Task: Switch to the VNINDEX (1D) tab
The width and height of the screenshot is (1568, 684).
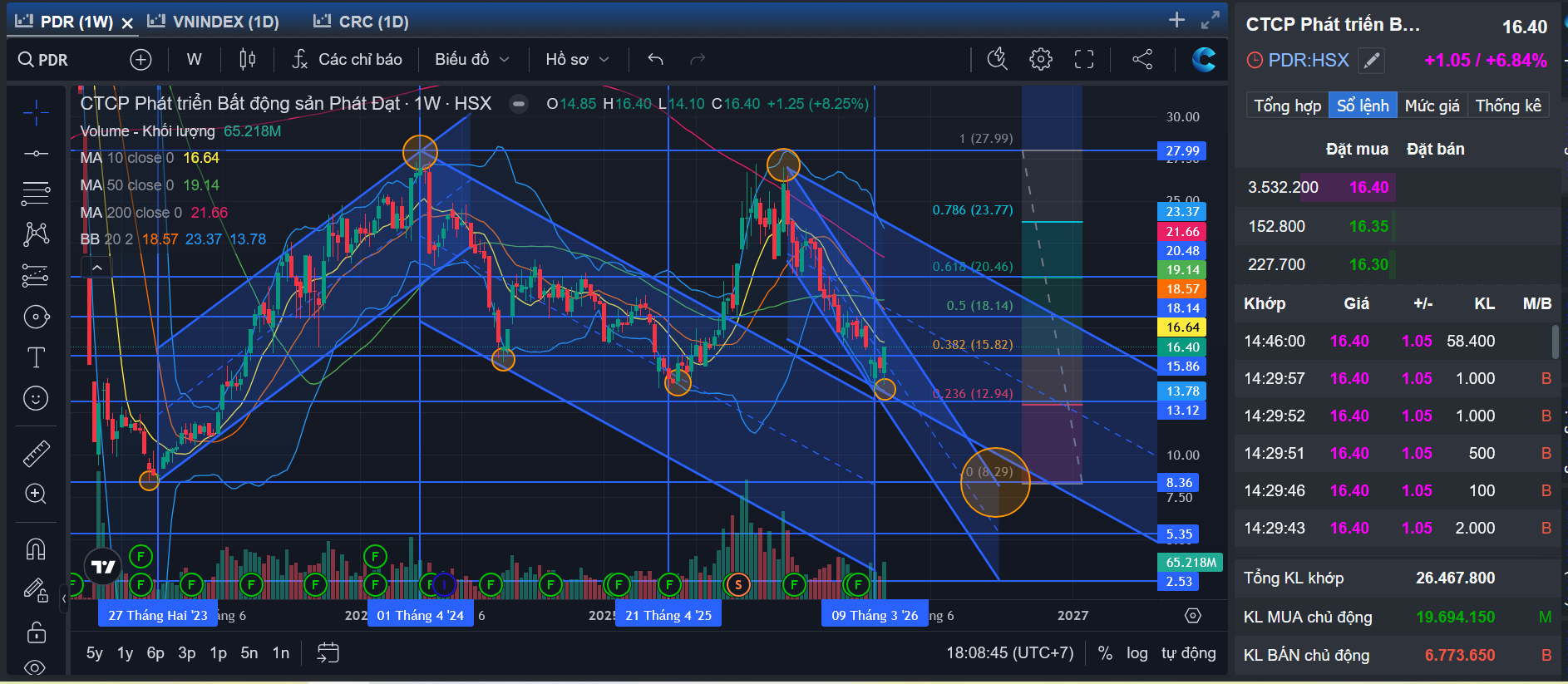Action: click(x=214, y=22)
